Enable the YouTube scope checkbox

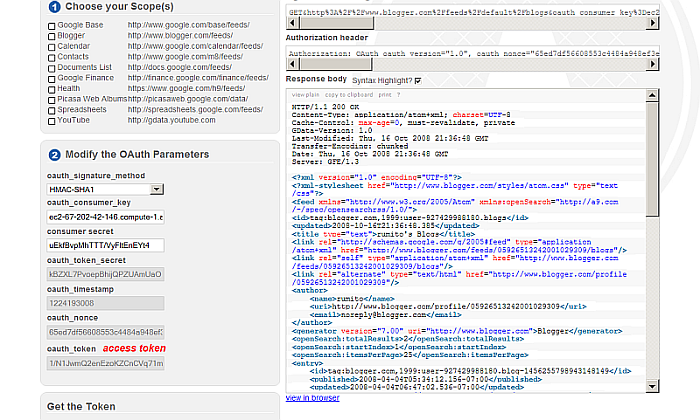[x=52, y=121]
